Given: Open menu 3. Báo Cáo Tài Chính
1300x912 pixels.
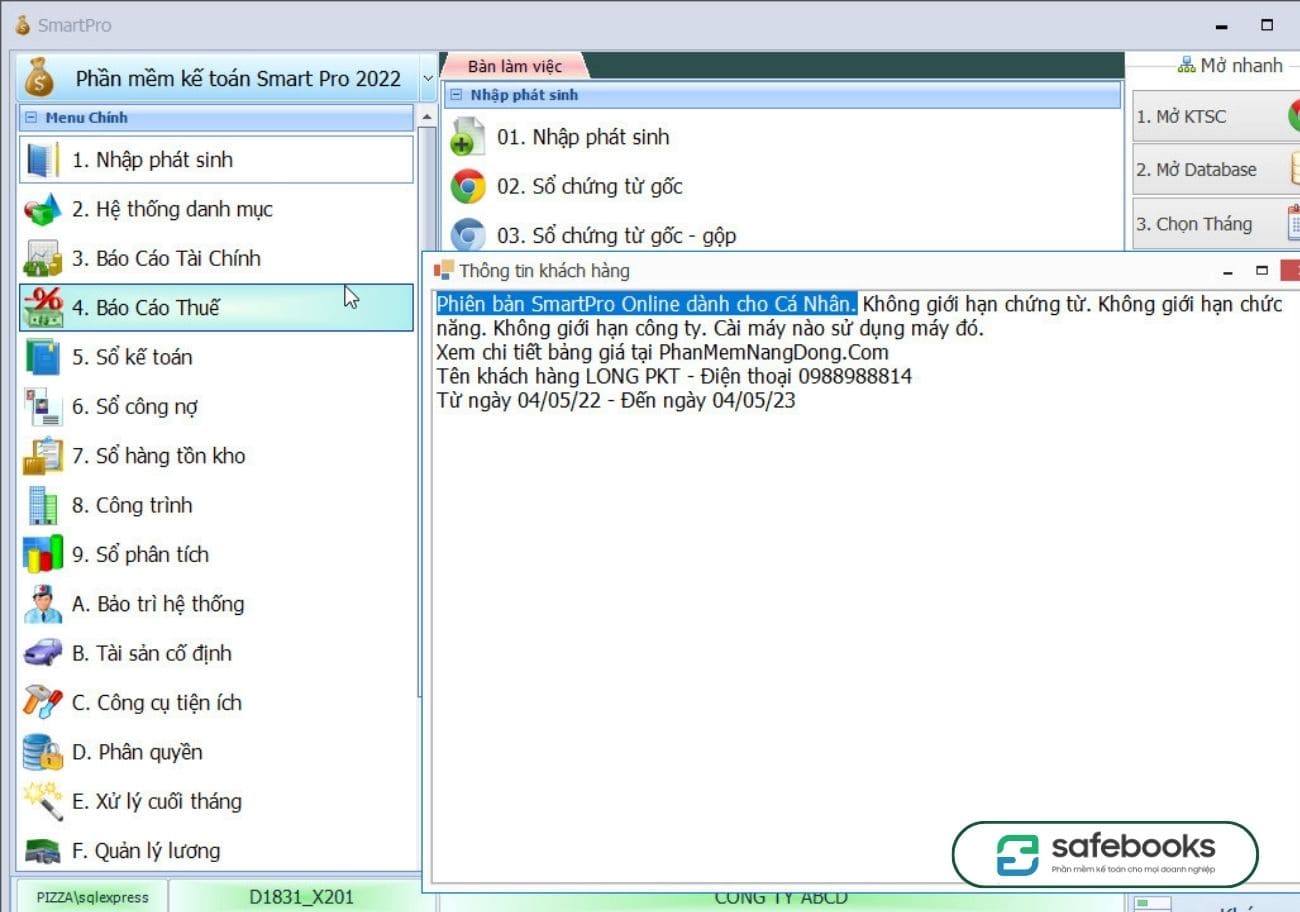Looking at the screenshot, I should (216, 258).
